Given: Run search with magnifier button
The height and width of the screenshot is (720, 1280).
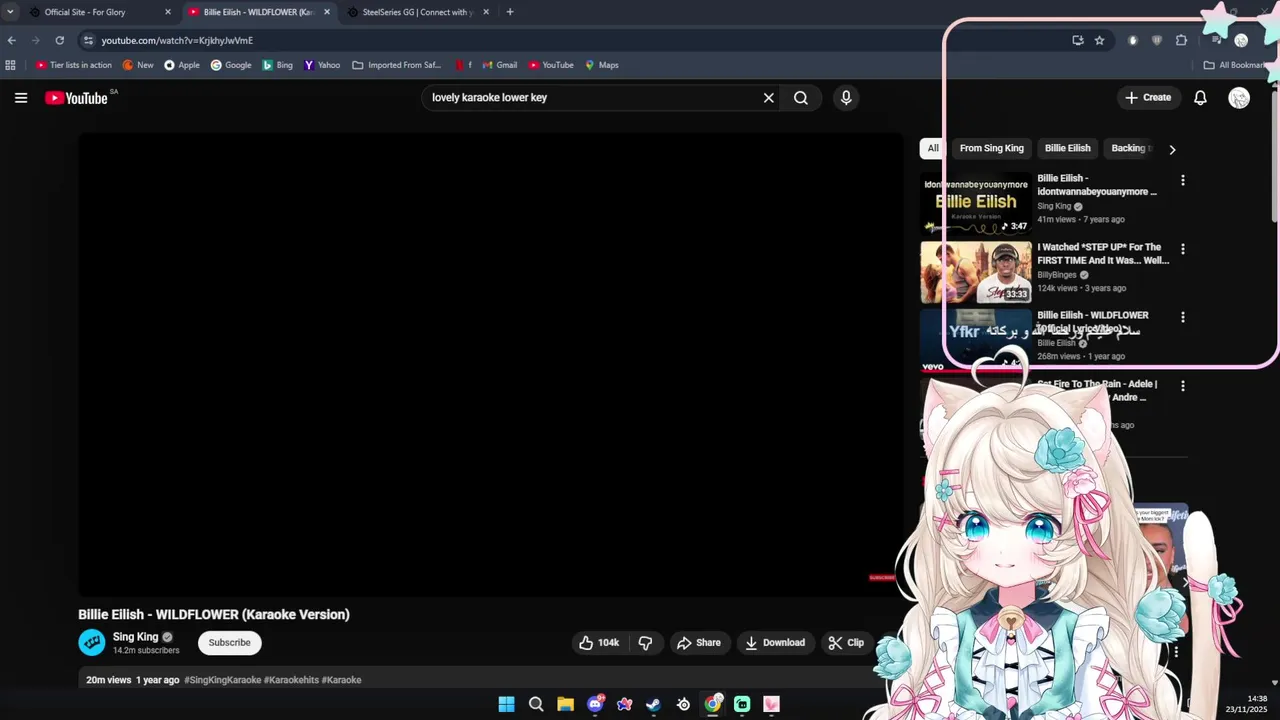Looking at the screenshot, I should click(x=801, y=98).
